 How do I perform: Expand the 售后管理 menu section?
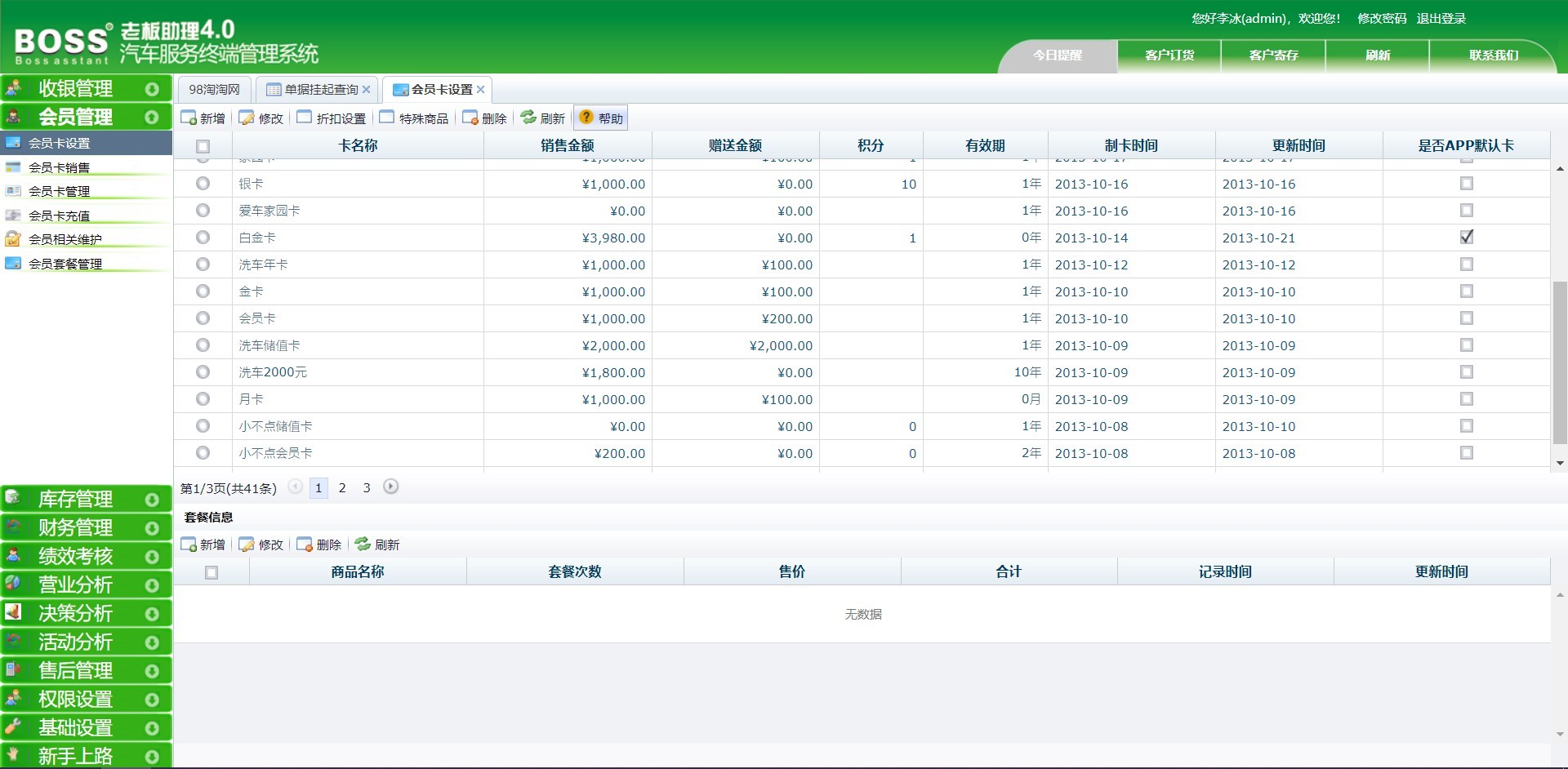coord(86,670)
